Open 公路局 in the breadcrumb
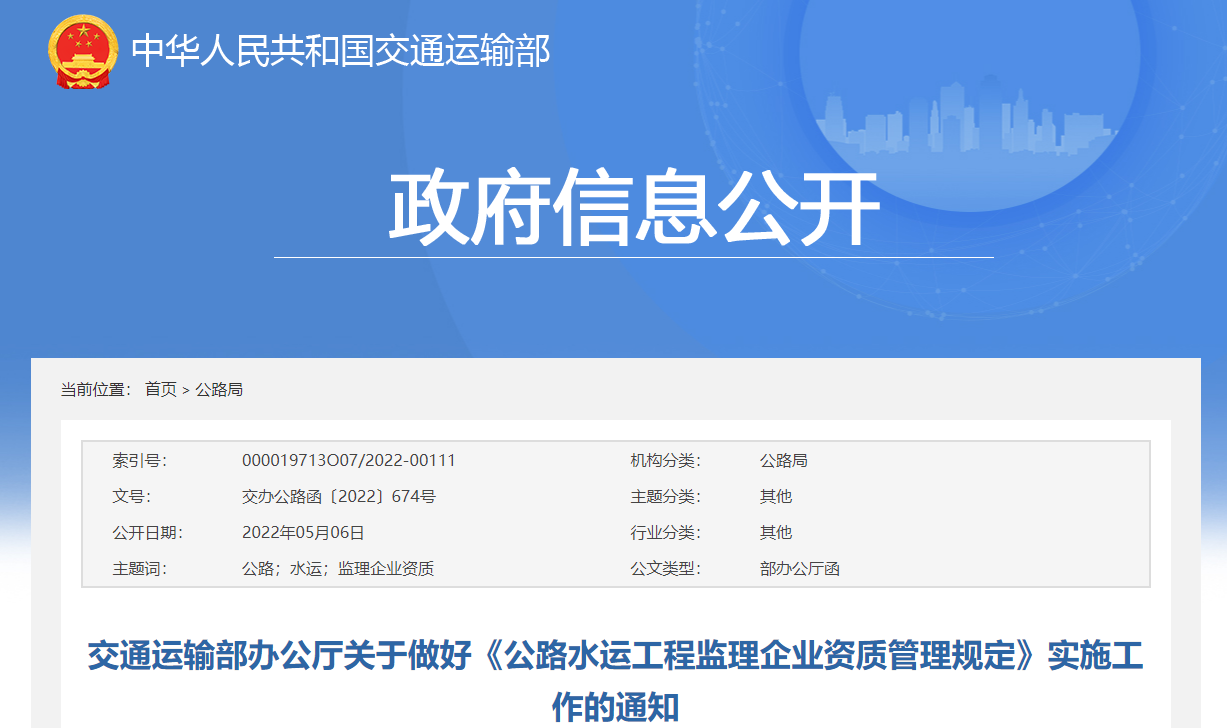This screenshot has height=728, width=1227. click(x=218, y=389)
